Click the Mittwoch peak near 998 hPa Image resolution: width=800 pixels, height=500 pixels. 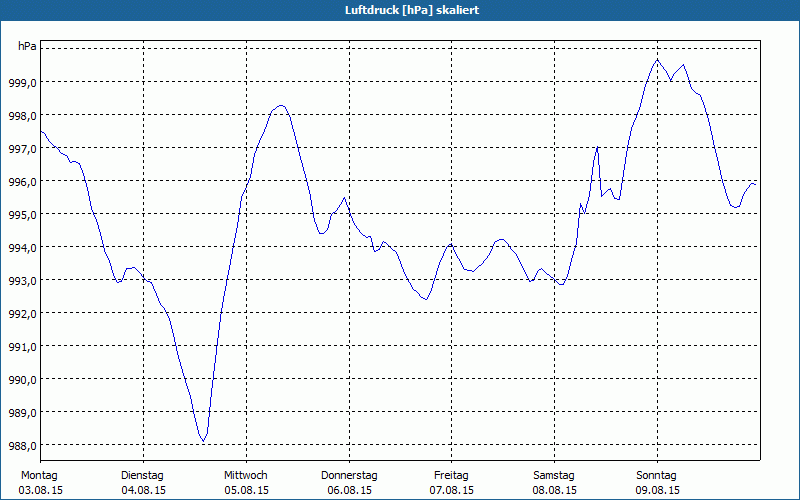point(281,105)
